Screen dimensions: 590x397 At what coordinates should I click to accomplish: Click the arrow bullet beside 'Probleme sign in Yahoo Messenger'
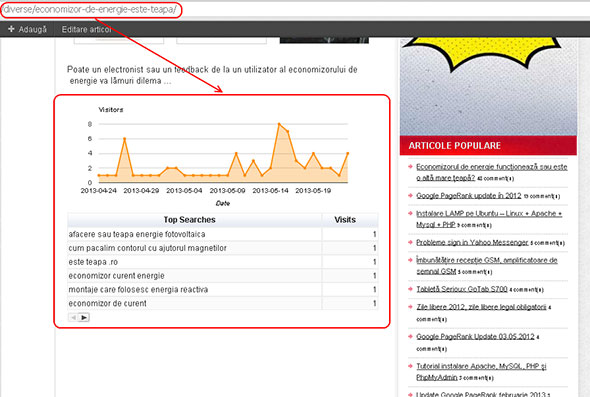pyautogui.click(x=411, y=242)
